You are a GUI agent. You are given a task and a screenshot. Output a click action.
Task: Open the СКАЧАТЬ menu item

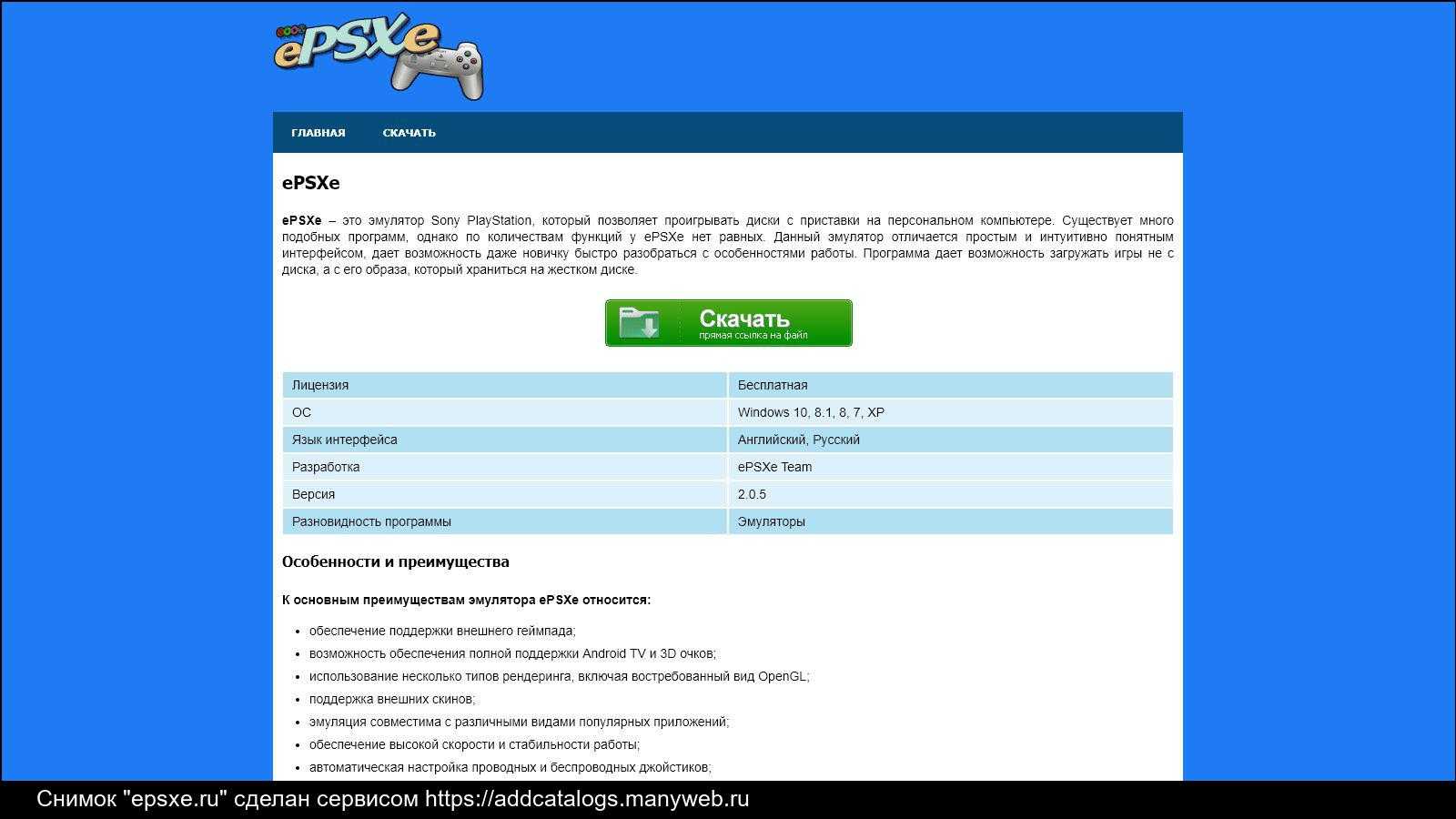tap(409, 133)
